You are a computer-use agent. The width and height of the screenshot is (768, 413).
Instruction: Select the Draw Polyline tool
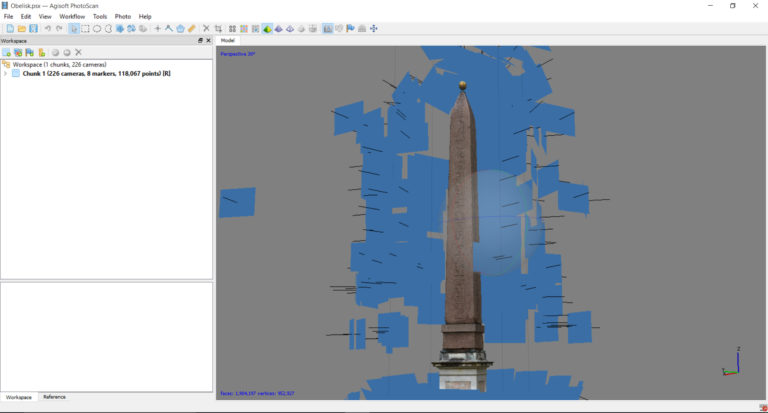click(169, 28)
